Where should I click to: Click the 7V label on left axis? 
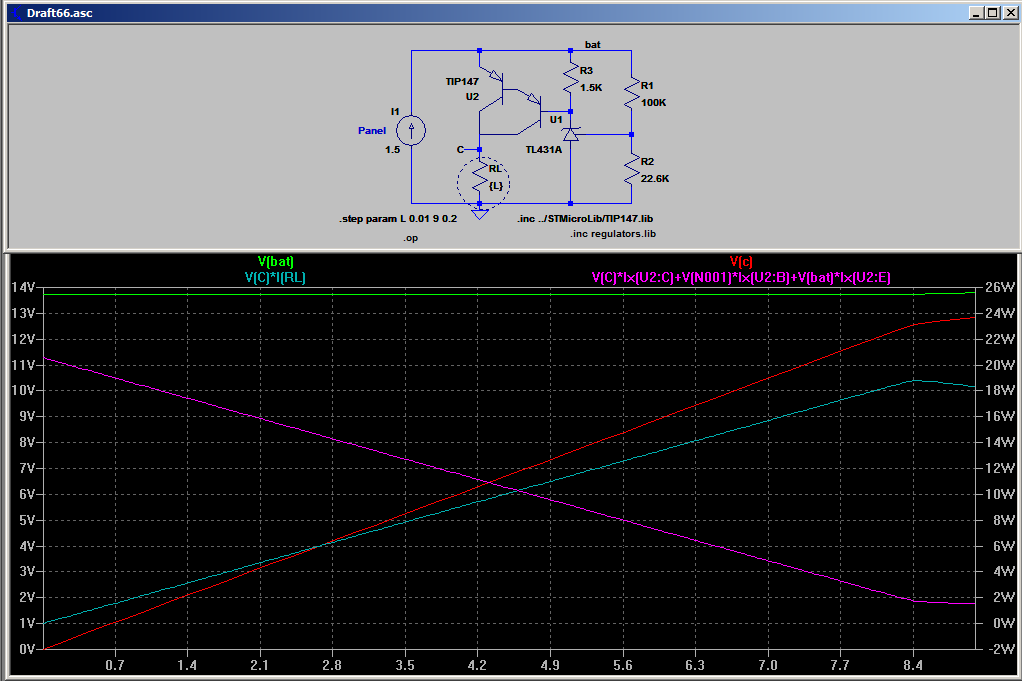(26, 469)
